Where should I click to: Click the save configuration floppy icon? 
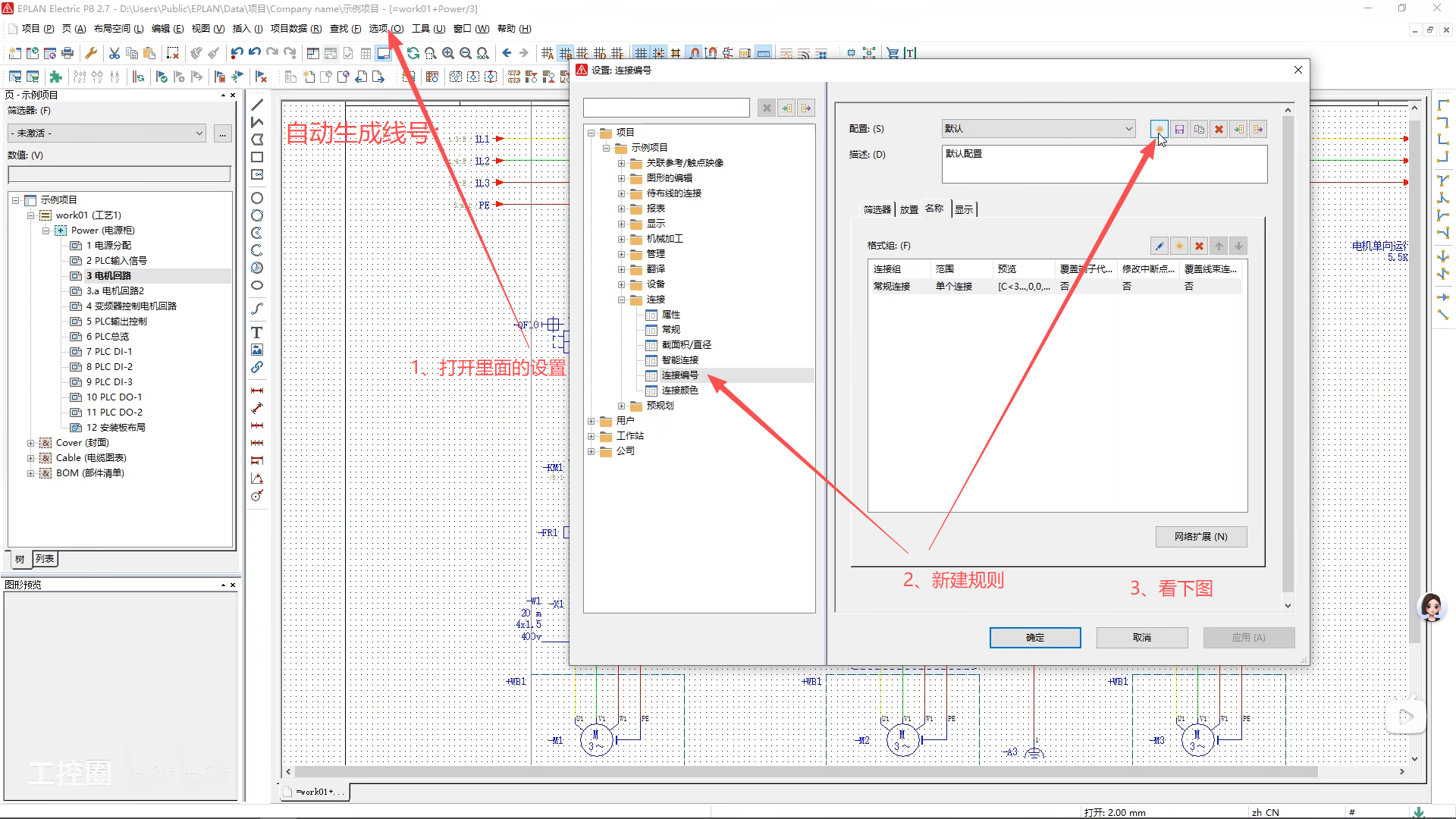point(1179,129)
